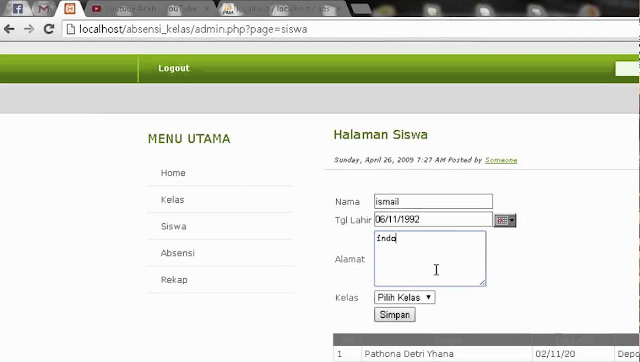Open the calendar date picker icon
The image size is (640, 362).
(x=505, y=220)
